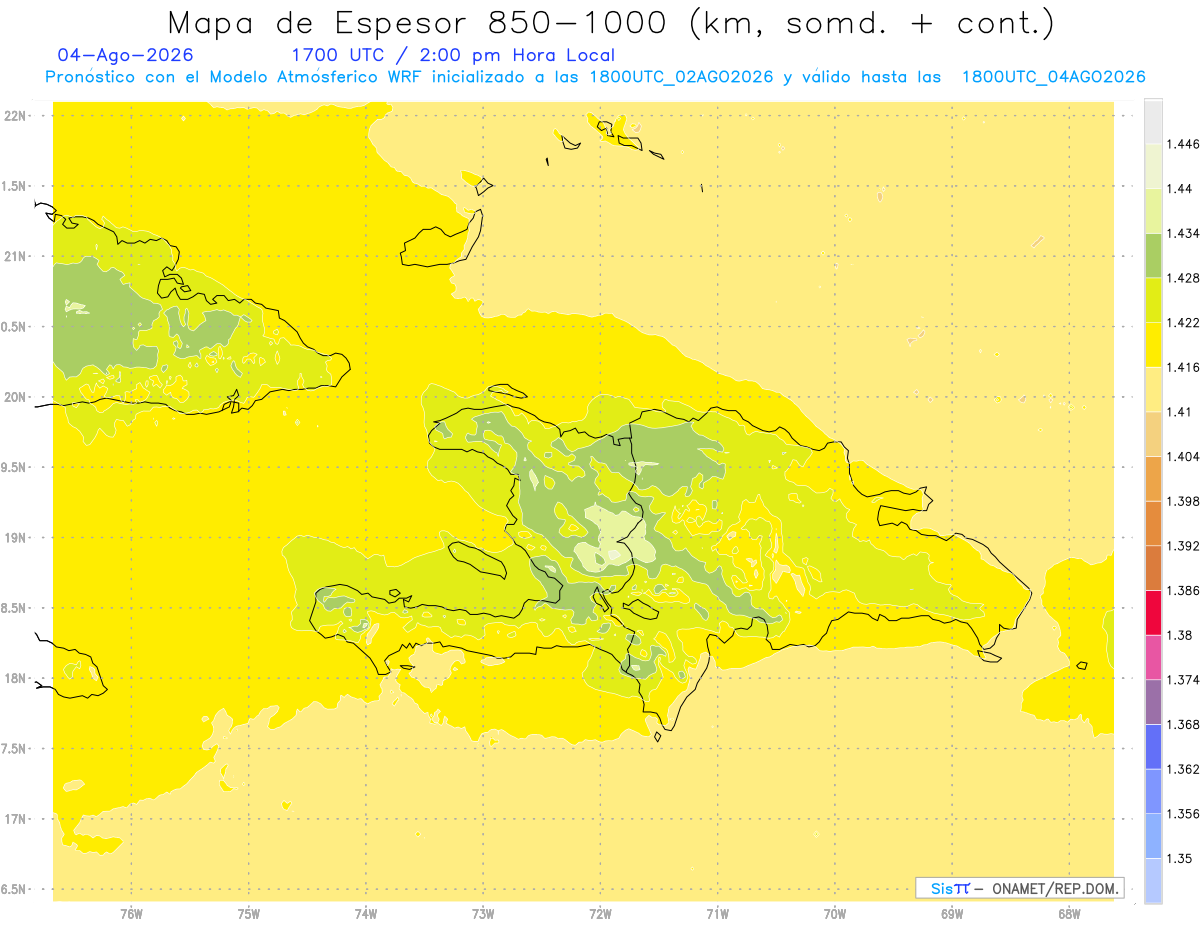Click the legend value '1.356'
Screen dimensions: 1200x927
pos(1183,814)
